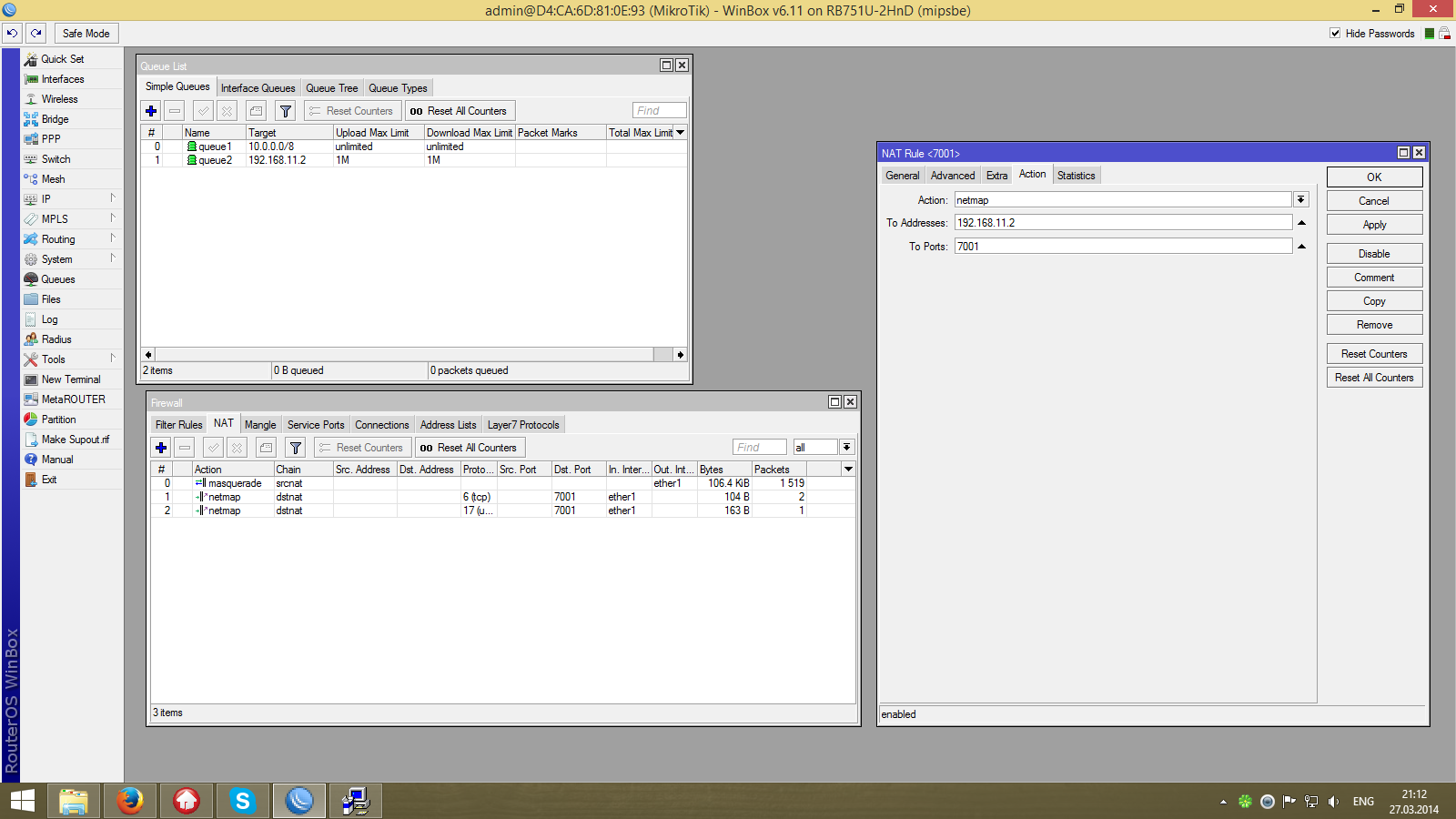The width and height of the screenshot is (1456, 819).
Task: Click Queue List horizontal scrollbar right arrow
Action: click(x=680, y=355)
